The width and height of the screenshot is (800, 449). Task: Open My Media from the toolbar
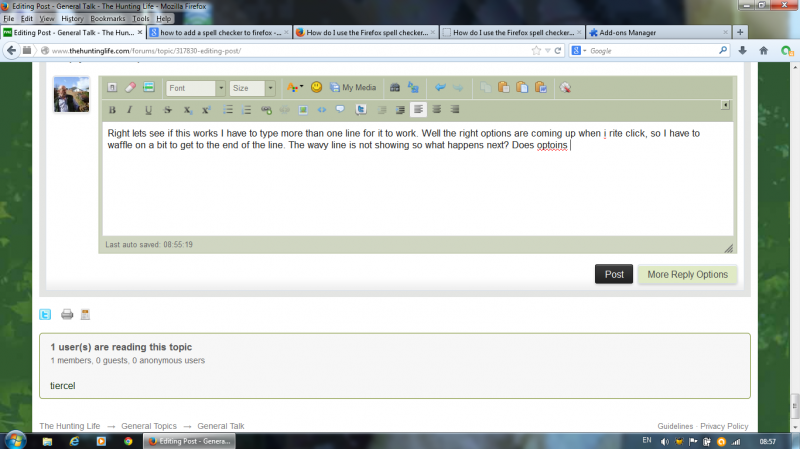tap(353, 88)
